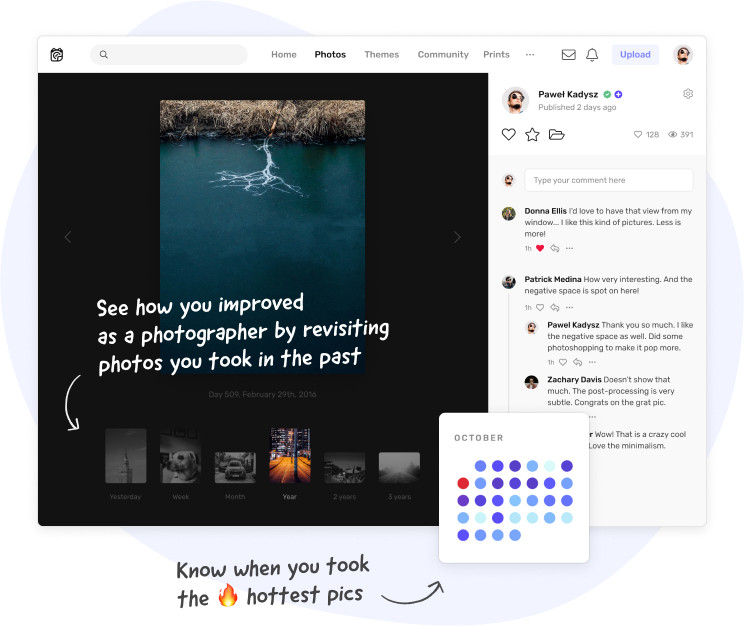Click the site logo in the header
744x627 pixels.
59,55
